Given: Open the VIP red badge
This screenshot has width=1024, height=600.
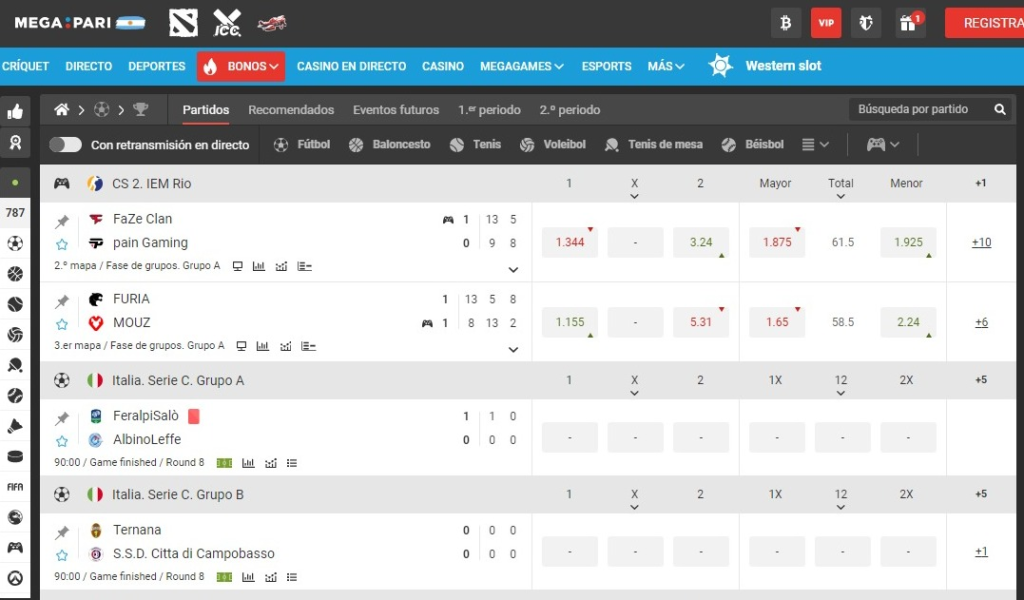Looking at the screenshot, I should [826, 24].
